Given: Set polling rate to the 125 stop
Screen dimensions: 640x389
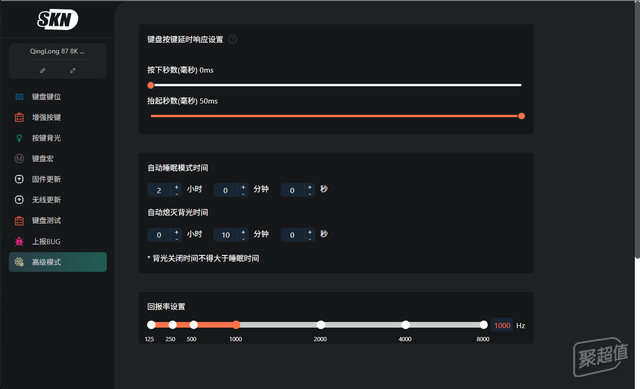Looking at the screenshot, I should [x=151, y=325].
